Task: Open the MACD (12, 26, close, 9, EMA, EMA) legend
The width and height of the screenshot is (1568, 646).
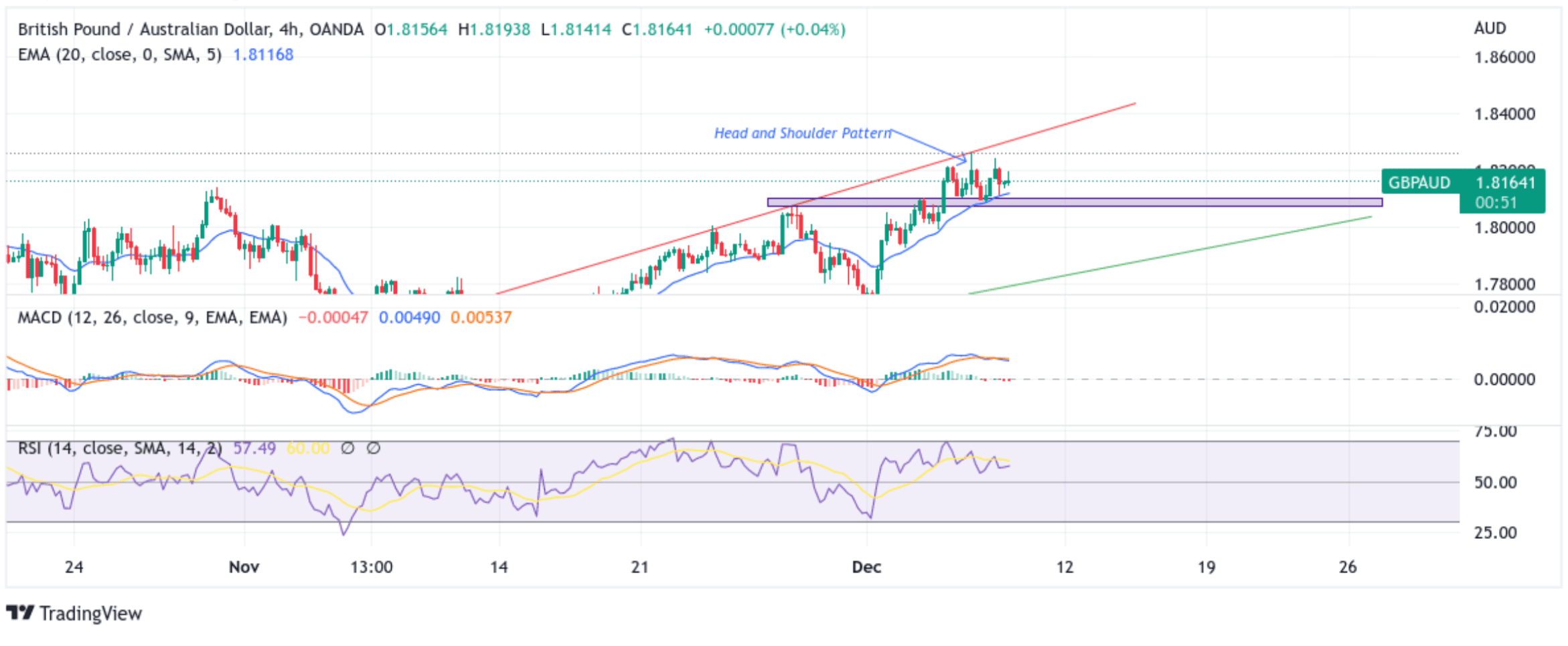Action: [x=152, y=317]
